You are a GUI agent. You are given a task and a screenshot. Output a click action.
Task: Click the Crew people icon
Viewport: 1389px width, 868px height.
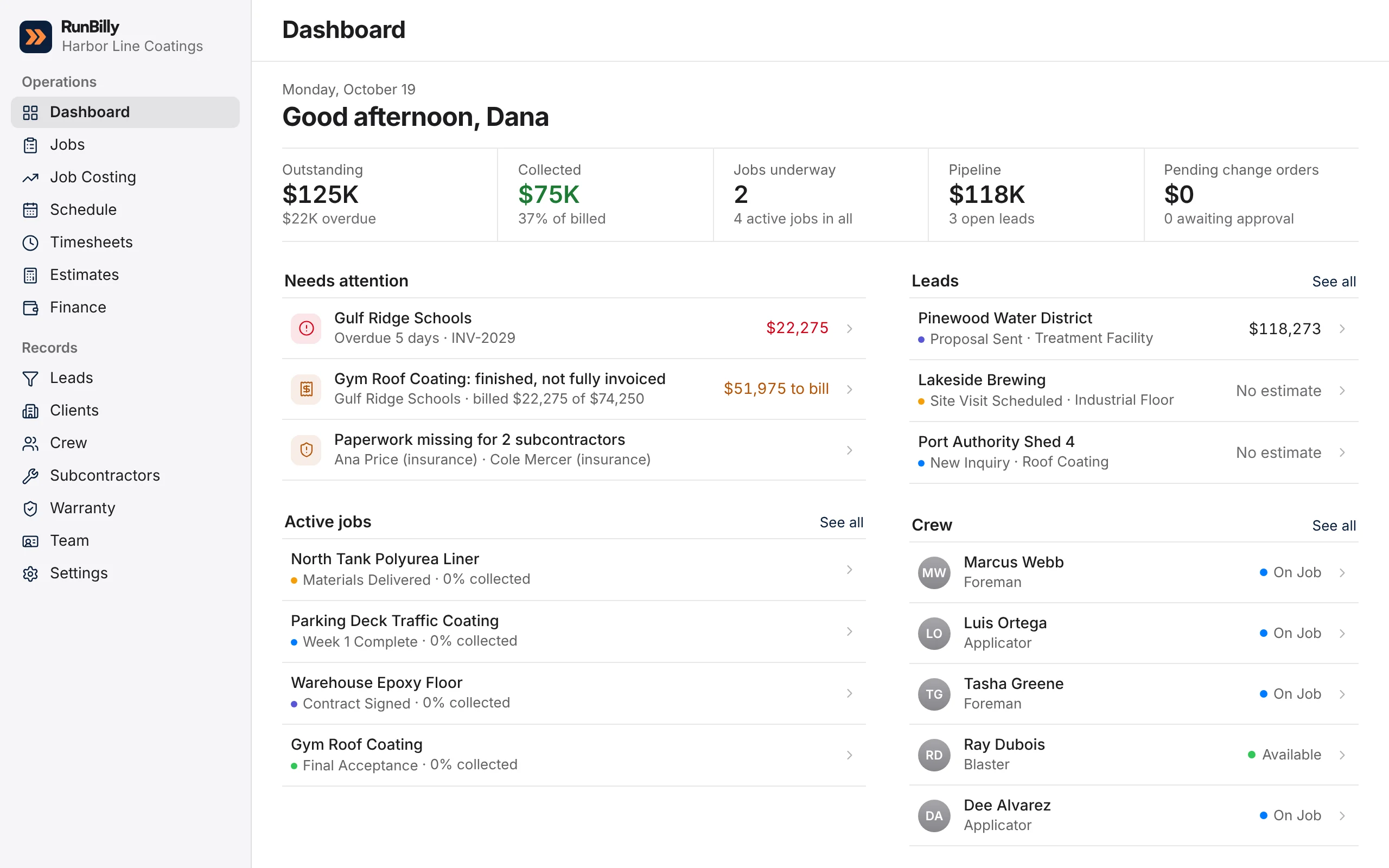pos(30,443)
